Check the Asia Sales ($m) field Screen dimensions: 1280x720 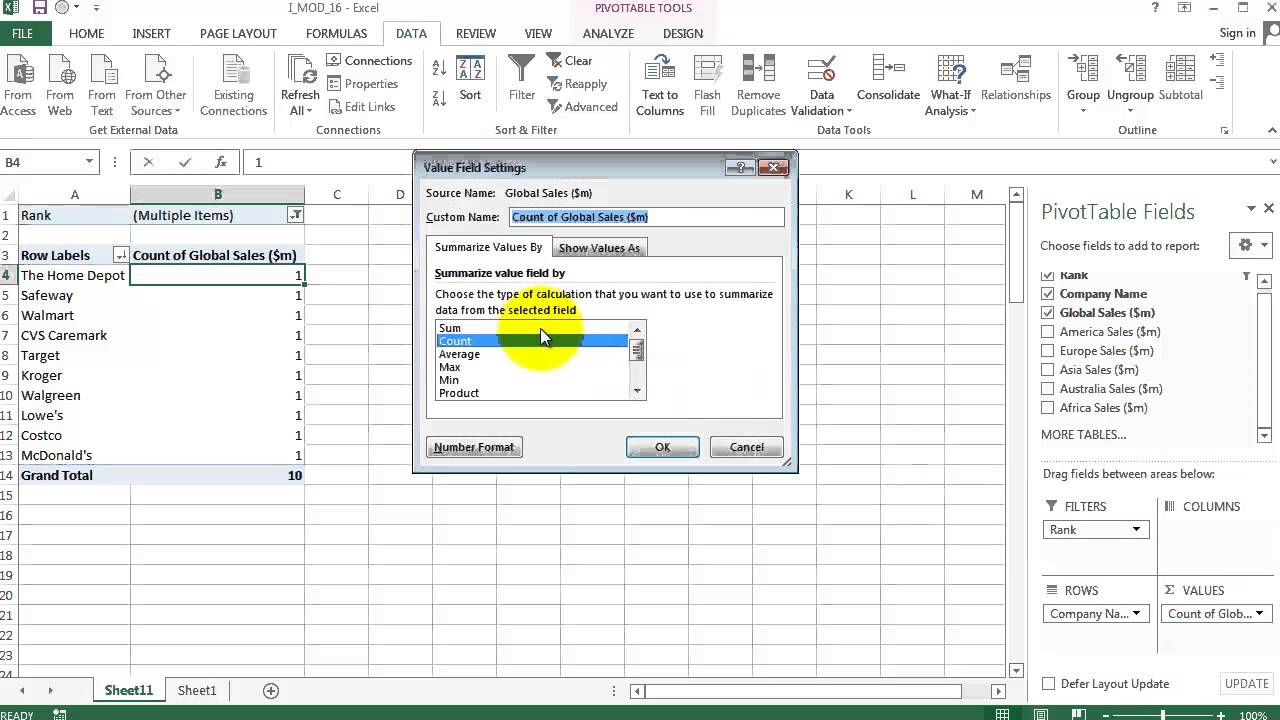pyautogui.click(x=1048, y=370)
